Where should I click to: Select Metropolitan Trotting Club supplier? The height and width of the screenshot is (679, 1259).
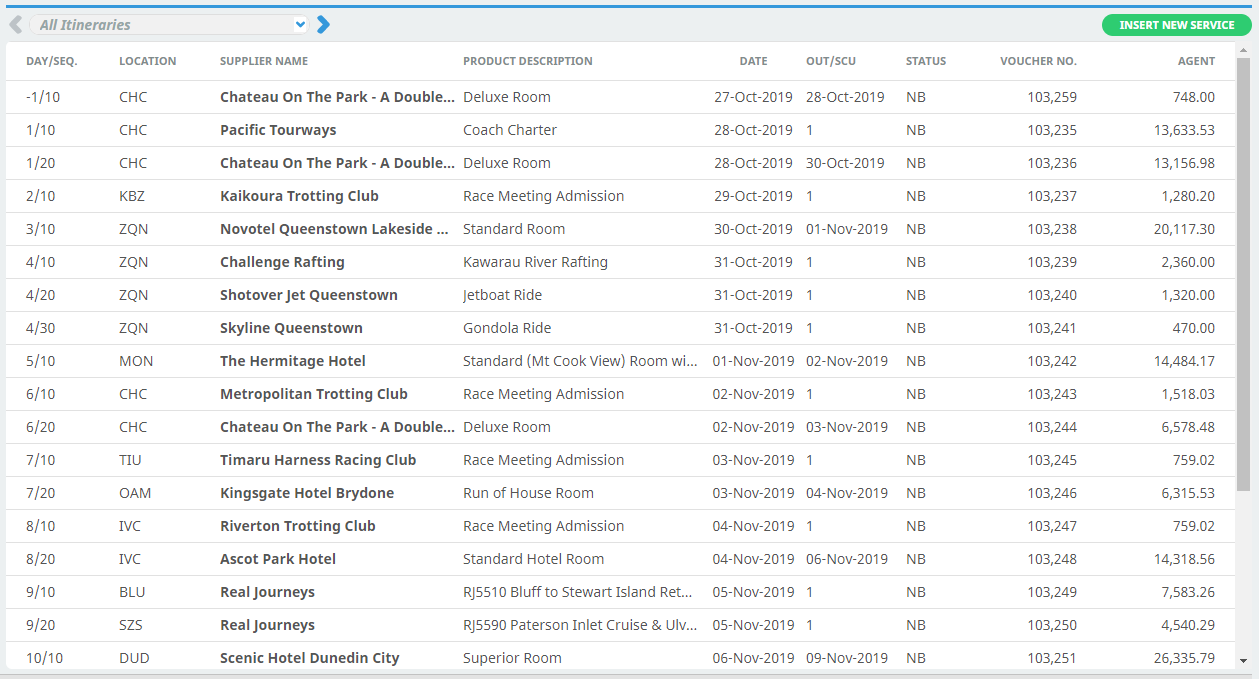pos(314,394)
